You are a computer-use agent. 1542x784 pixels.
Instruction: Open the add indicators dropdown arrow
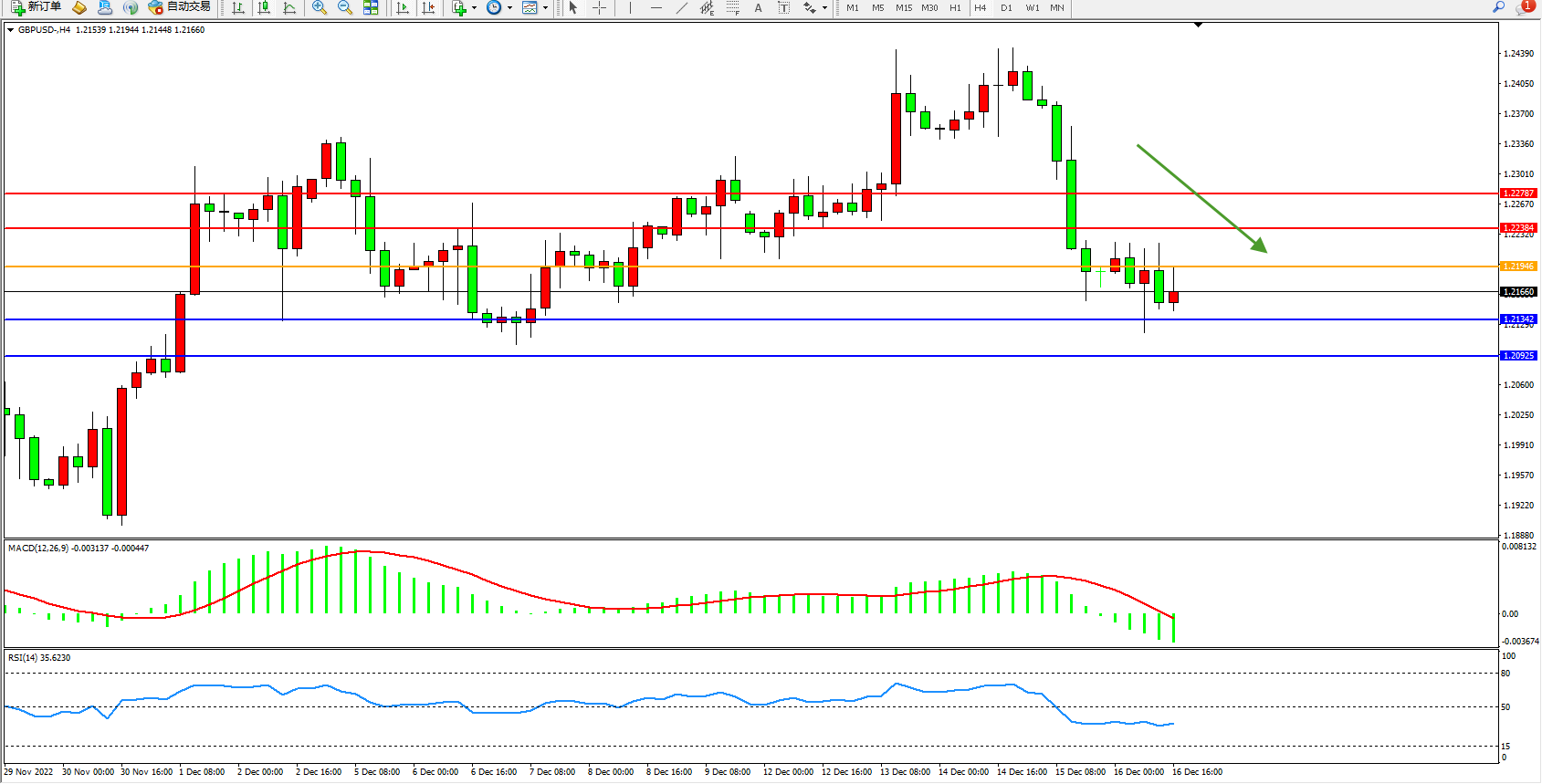[474, 8]
